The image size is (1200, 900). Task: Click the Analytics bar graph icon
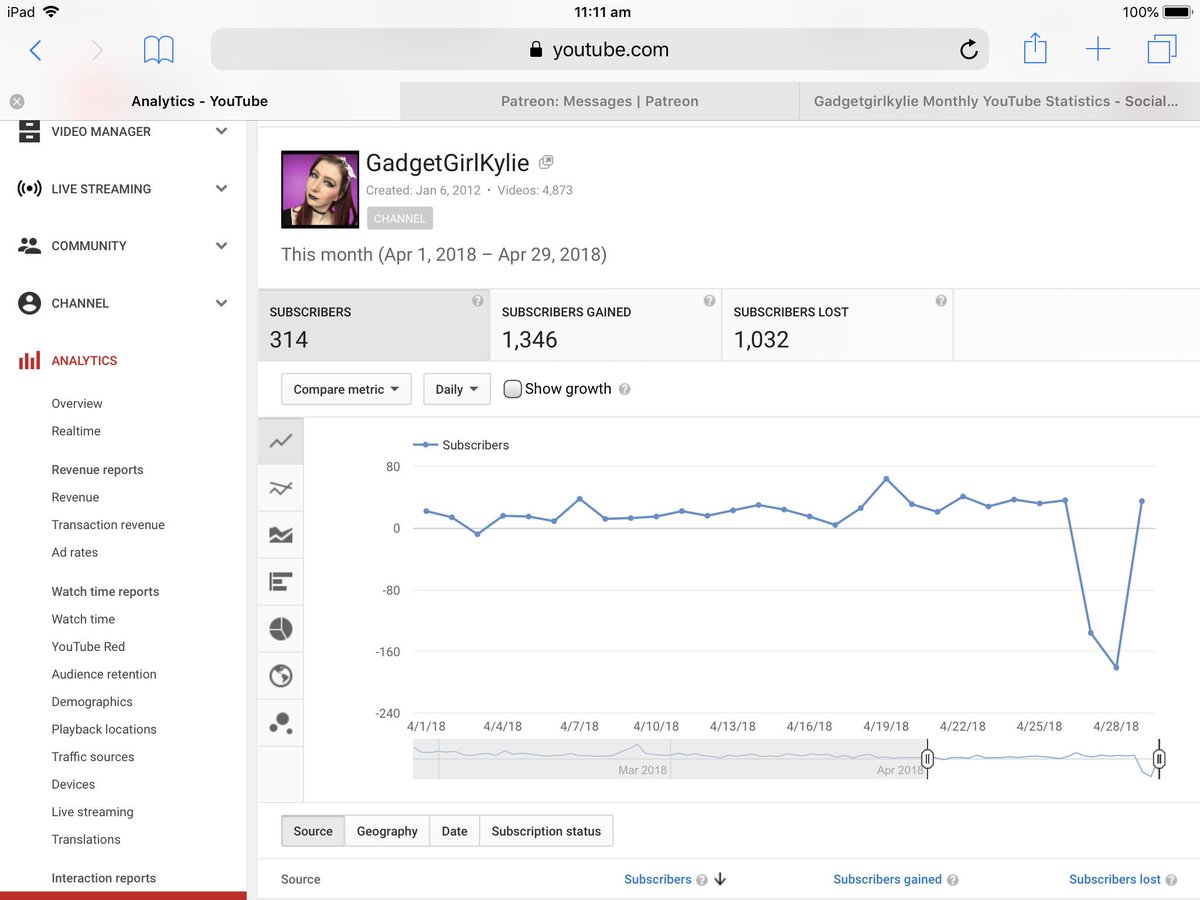tap(29, 361)
